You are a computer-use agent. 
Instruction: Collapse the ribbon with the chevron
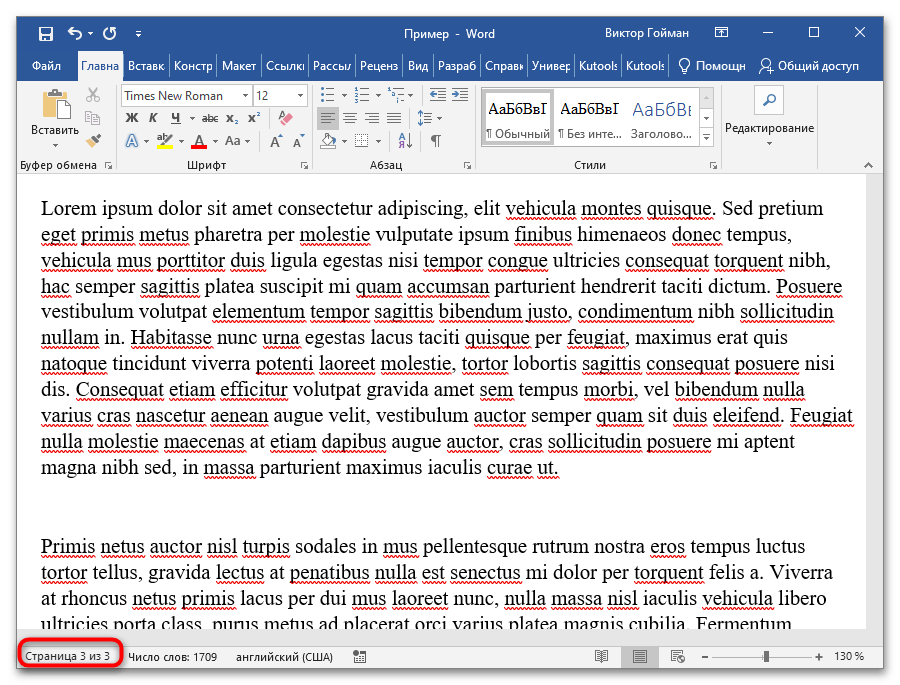coord(868,165)
